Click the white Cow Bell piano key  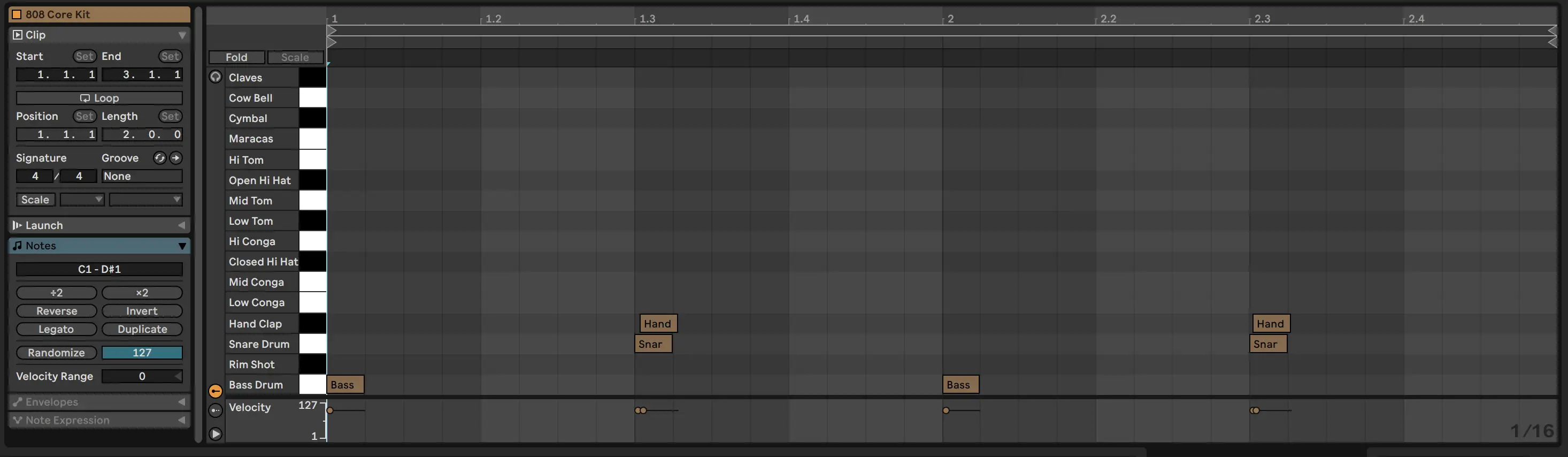point(312,98)
